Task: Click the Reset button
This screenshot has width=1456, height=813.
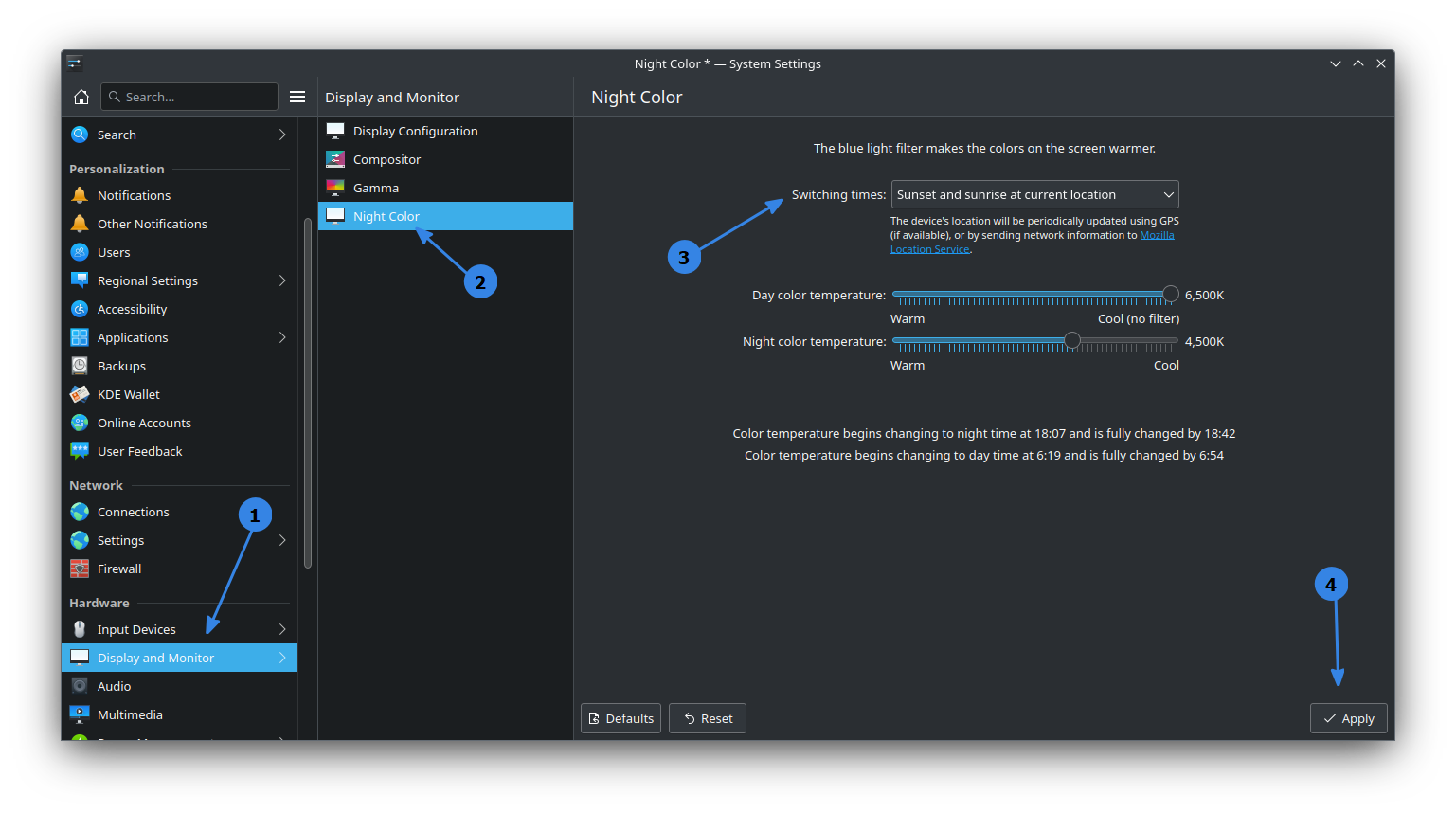Action: click(708, 718)
